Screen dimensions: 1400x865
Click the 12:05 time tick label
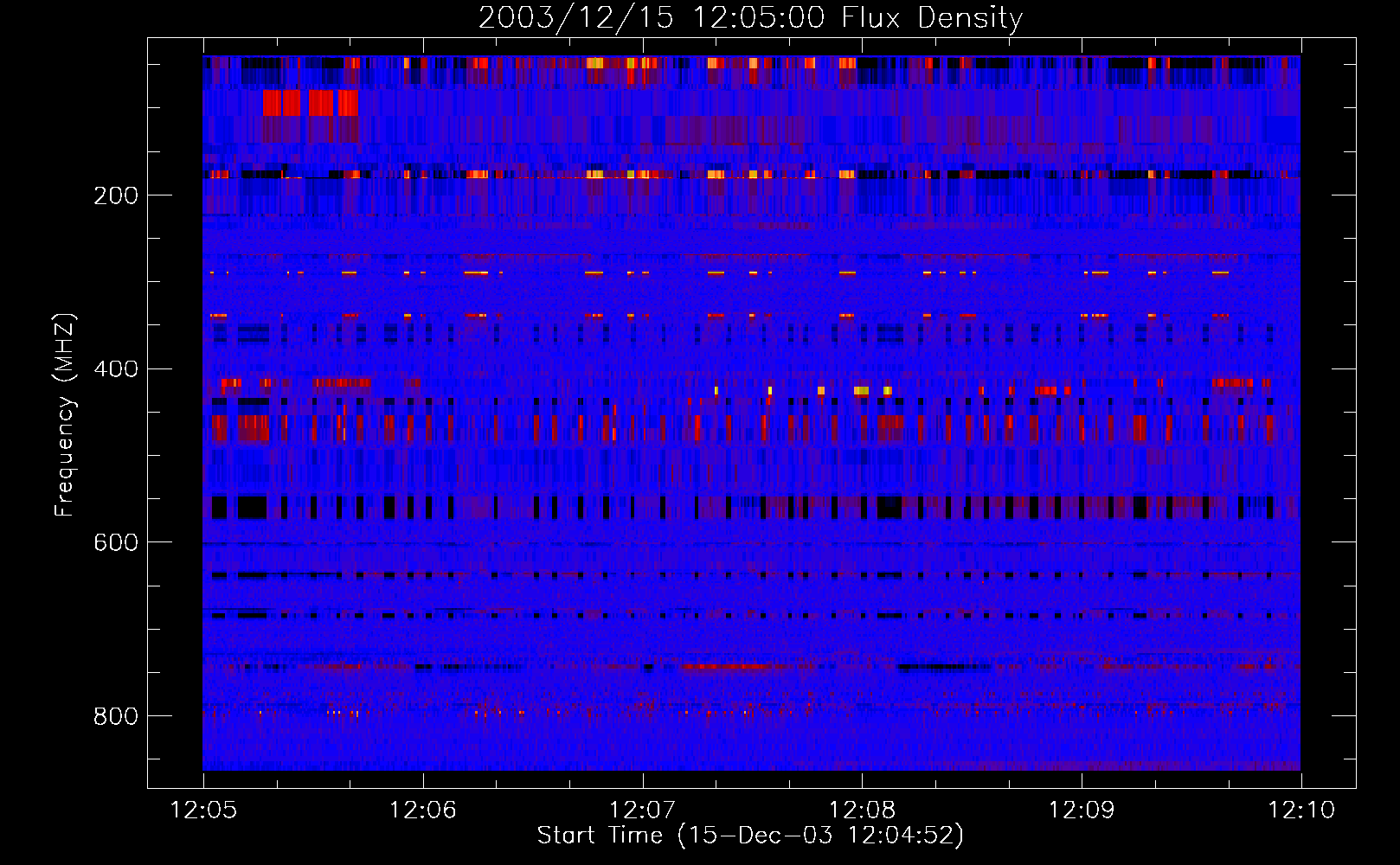tap(203, 810)
